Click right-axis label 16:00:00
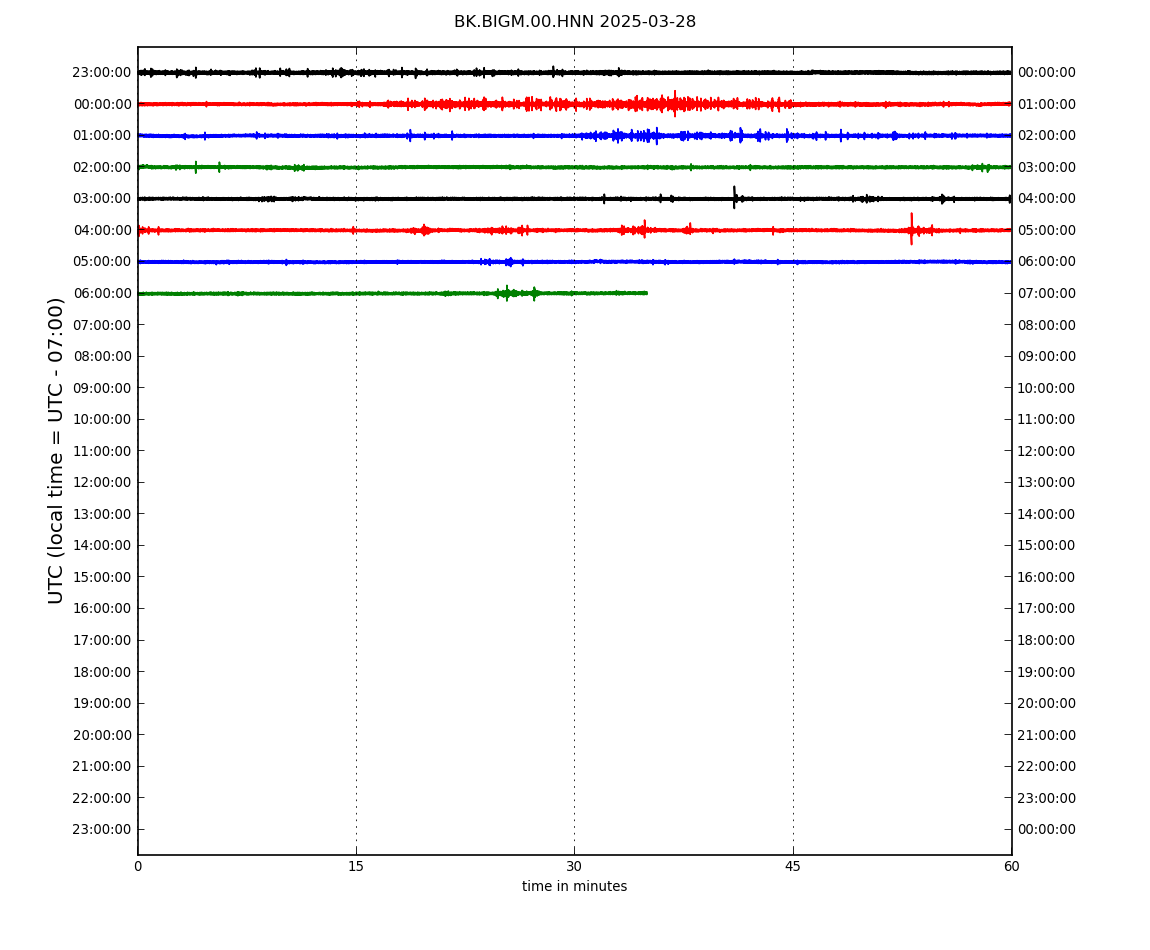 click(x=1047, y=577)
